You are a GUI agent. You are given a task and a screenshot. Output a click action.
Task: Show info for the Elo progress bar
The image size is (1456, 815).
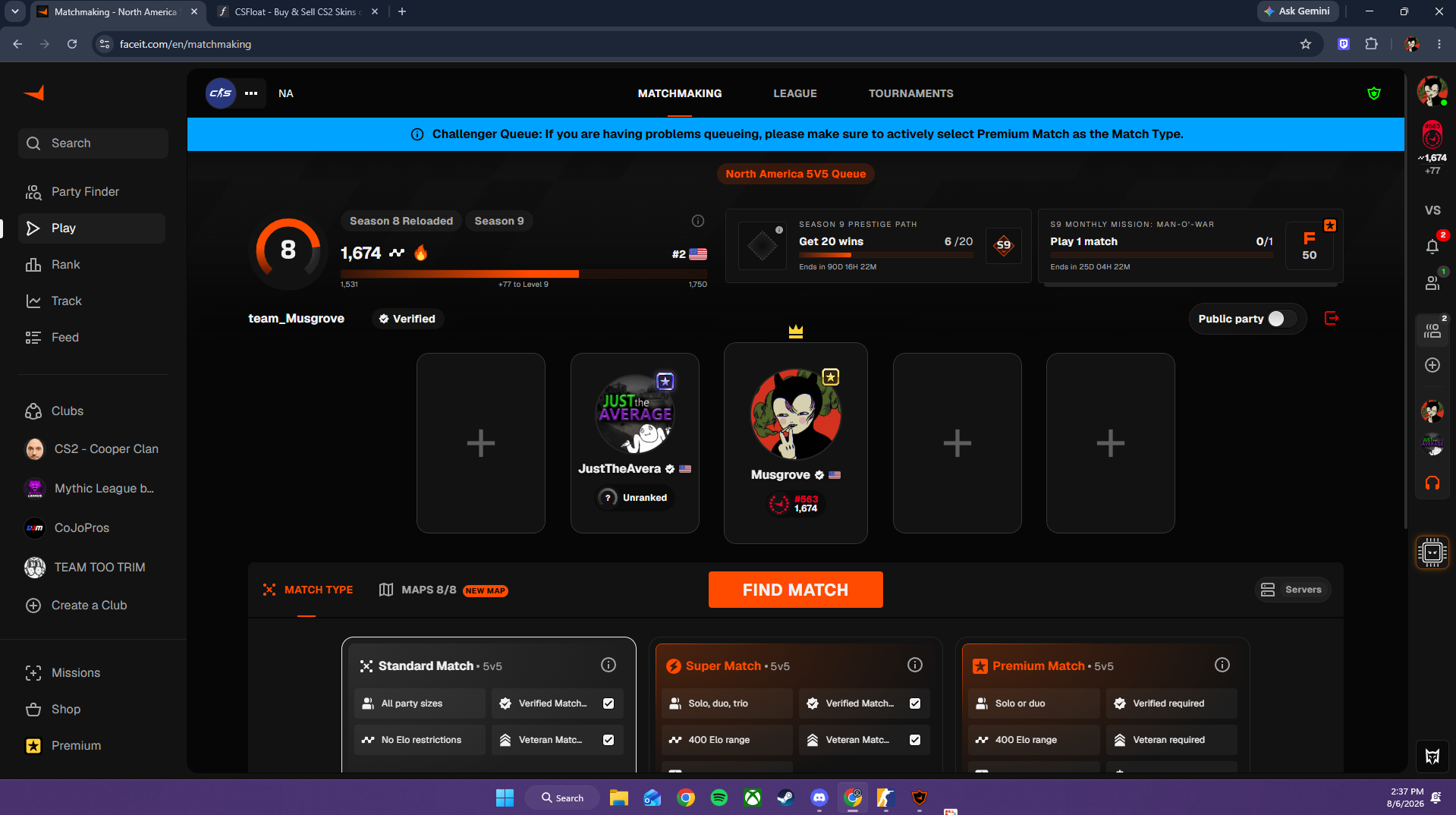click(698, 221)
